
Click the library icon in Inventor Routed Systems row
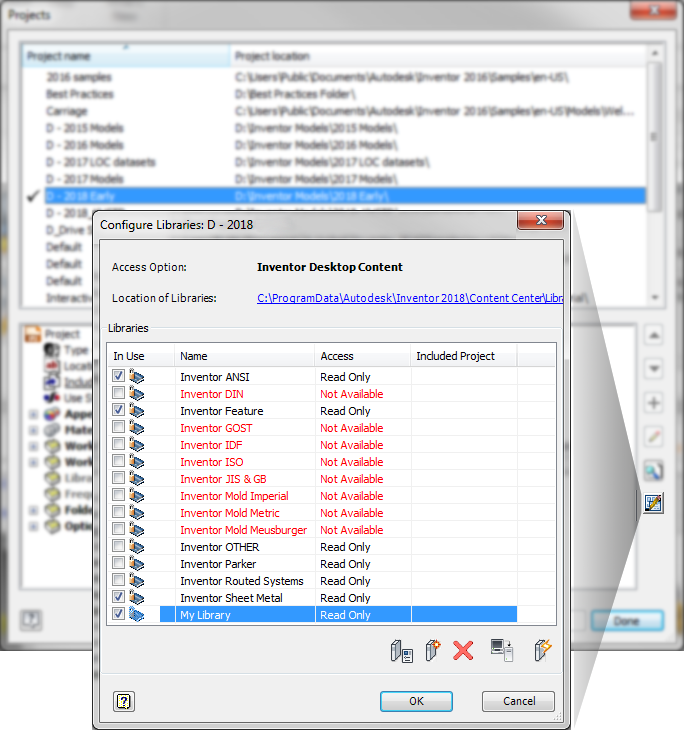click(x=137, y=581)
